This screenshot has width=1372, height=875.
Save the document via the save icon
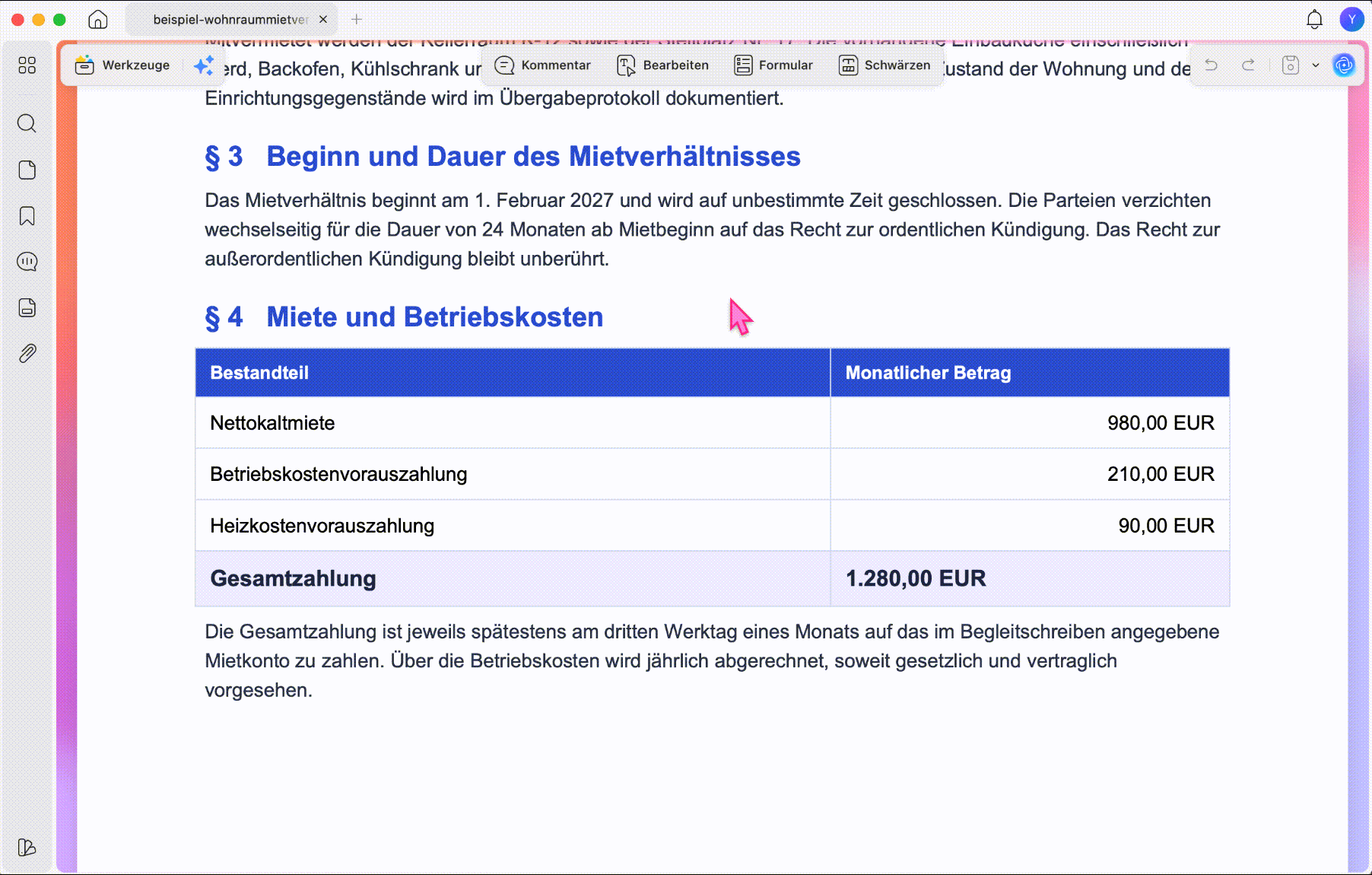[1291, 65]
